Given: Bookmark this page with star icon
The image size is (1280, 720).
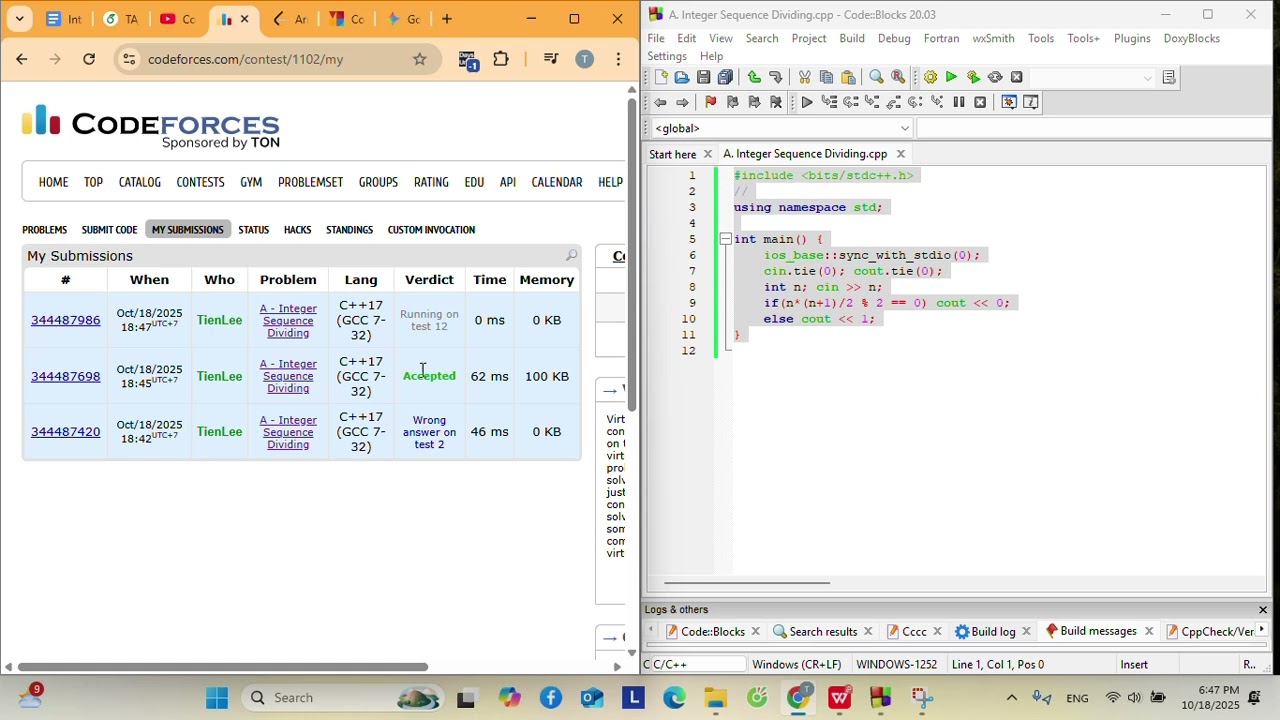Looking at the screenshot, I should pos(419,59).
